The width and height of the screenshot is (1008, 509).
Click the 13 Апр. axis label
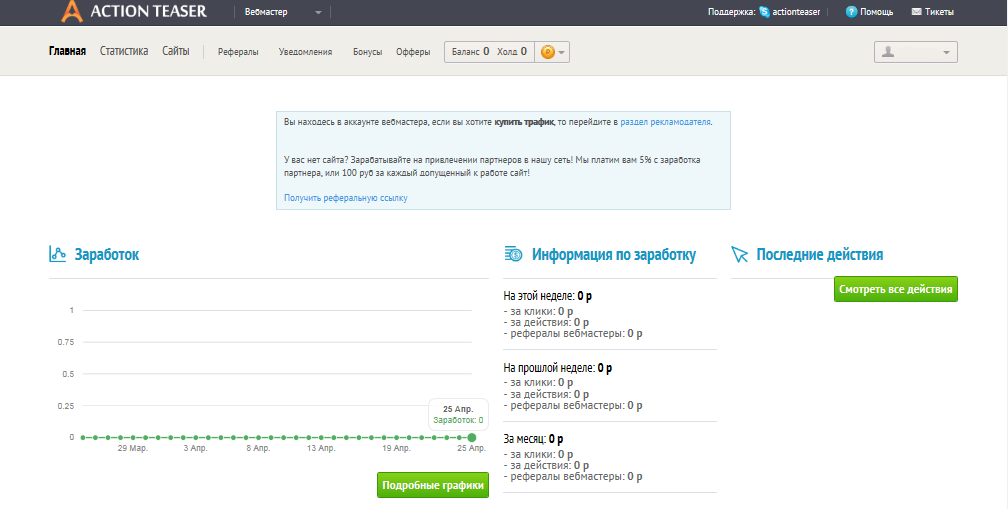click(x=321, y=449)
